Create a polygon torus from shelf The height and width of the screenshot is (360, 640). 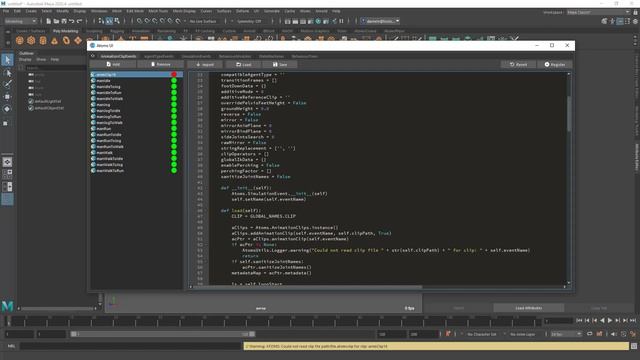(x=66, y=40)
